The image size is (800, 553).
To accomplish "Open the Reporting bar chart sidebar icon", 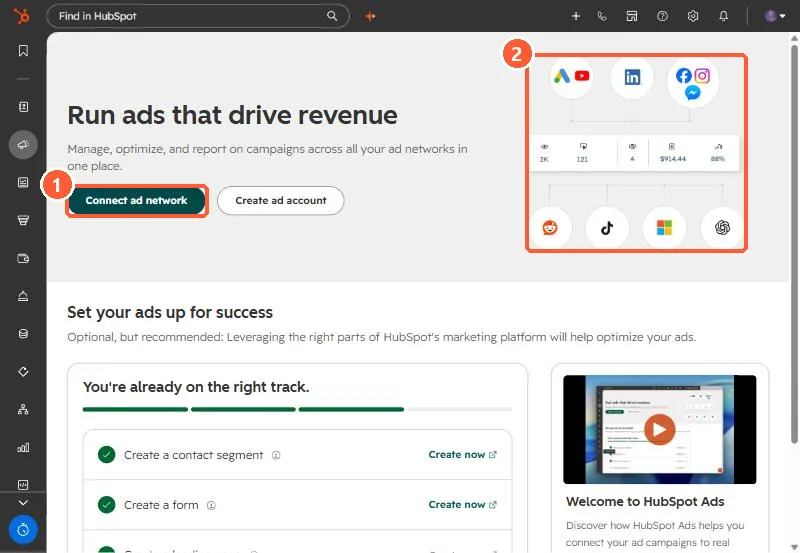I will 23,447.
